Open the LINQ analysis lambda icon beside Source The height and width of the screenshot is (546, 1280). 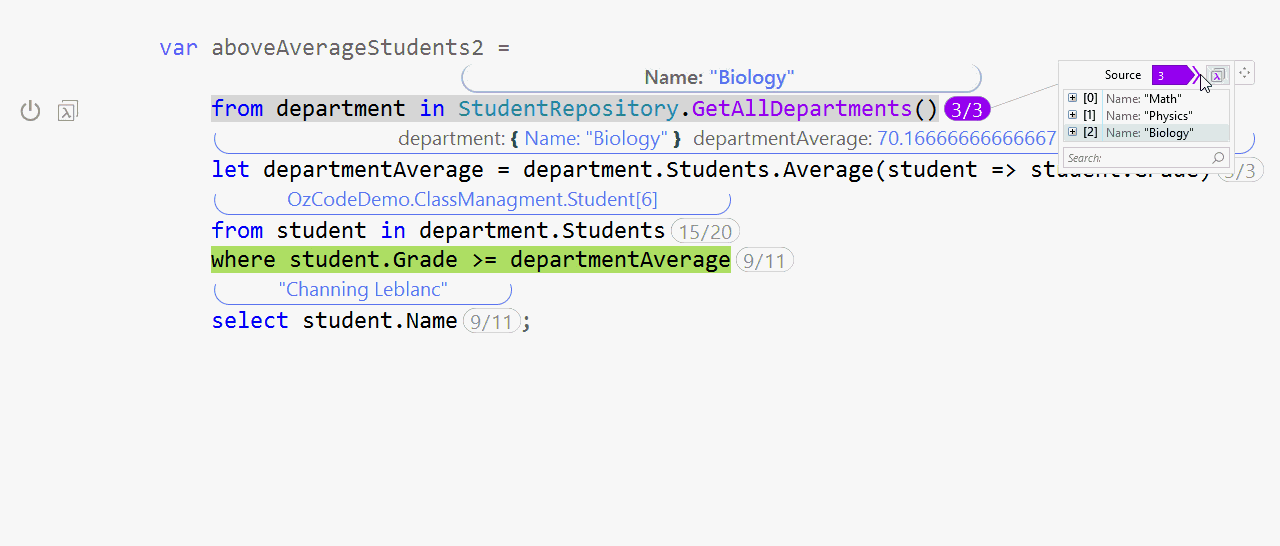1217,75
